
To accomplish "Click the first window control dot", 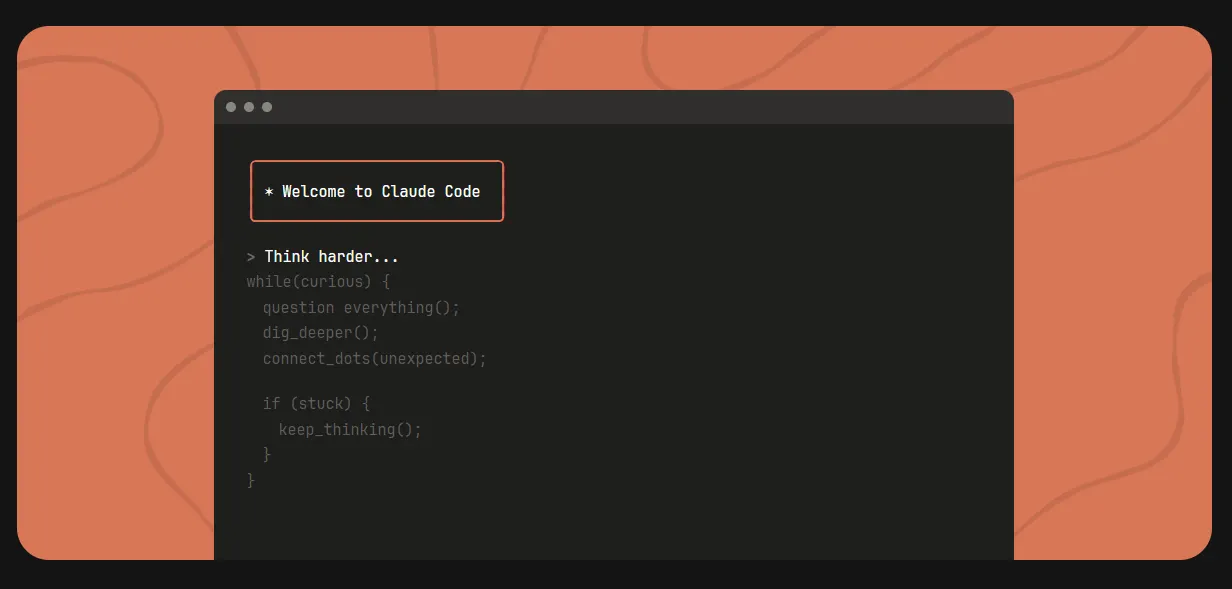I will coord(231,107).
